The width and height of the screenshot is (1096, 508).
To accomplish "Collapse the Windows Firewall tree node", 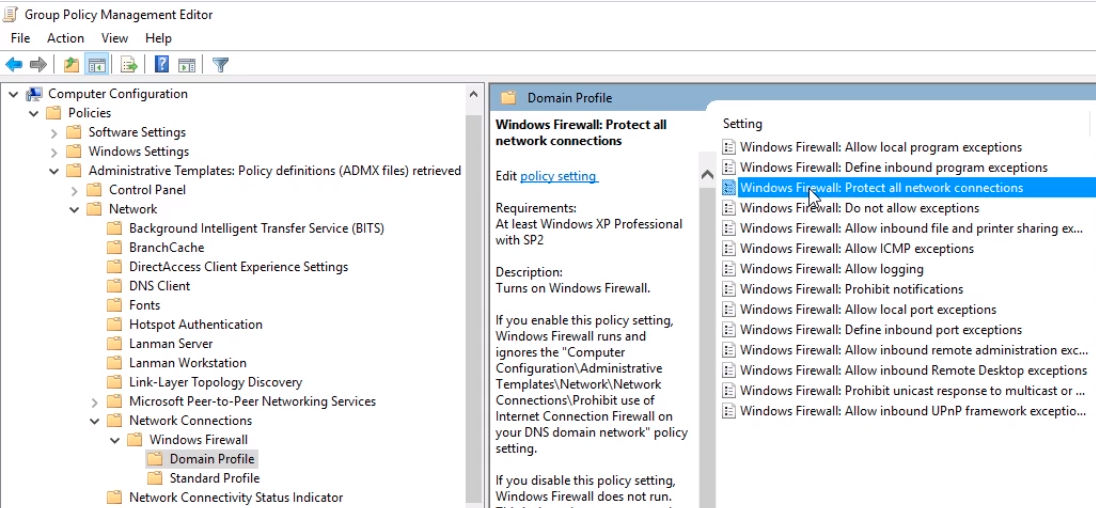I will point(115,440).
